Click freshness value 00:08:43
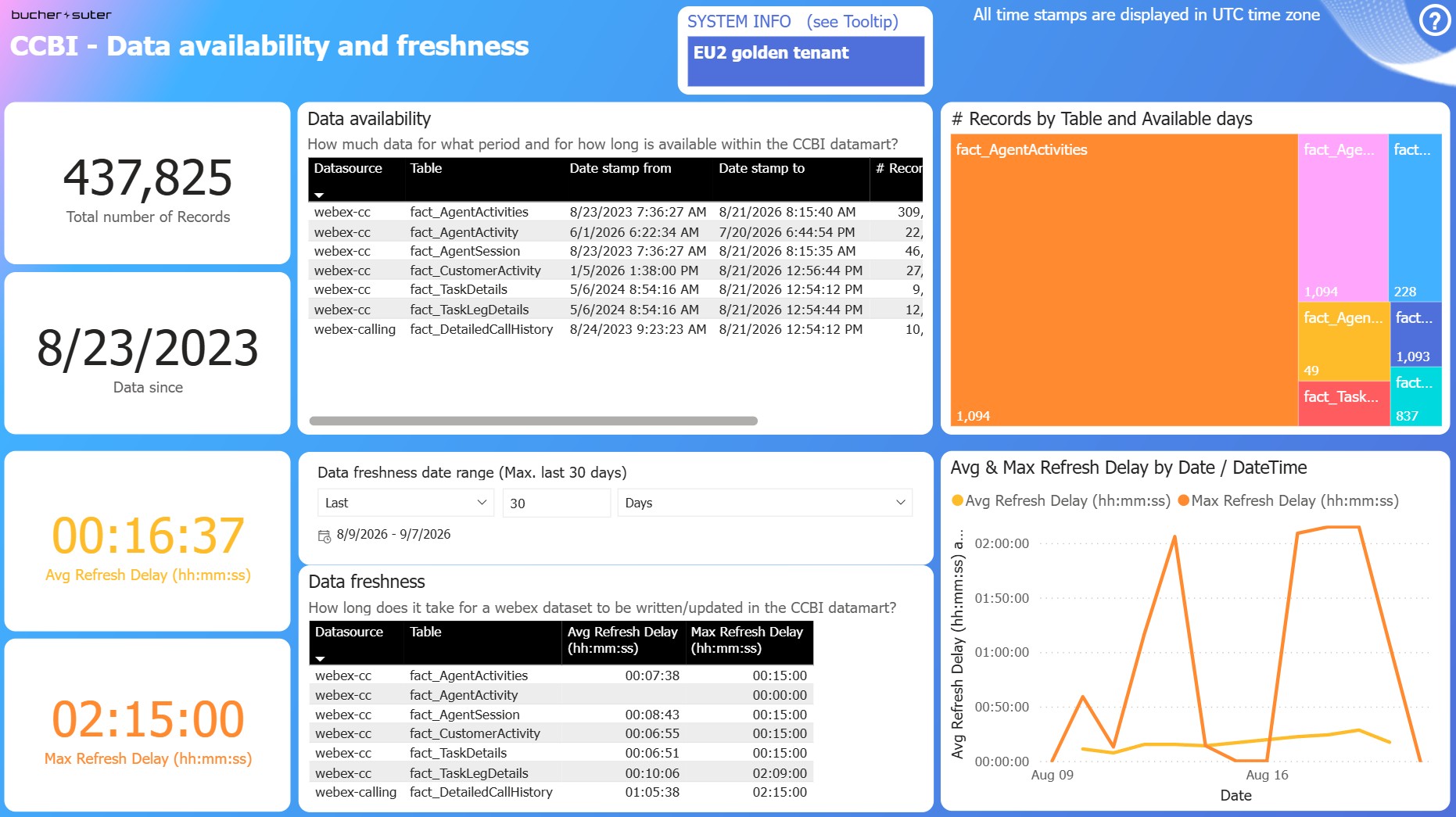The image size is (1456, 817). (x=652, y=715)
